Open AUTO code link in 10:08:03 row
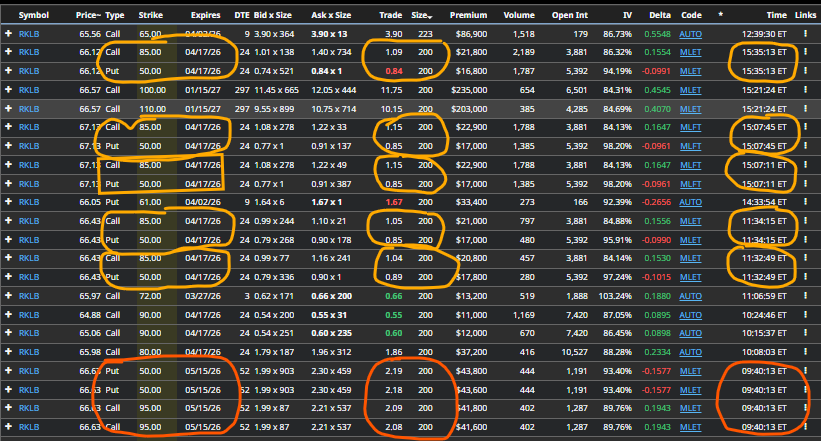This screenshot has width=821, height=441. [x=691, y=352]
